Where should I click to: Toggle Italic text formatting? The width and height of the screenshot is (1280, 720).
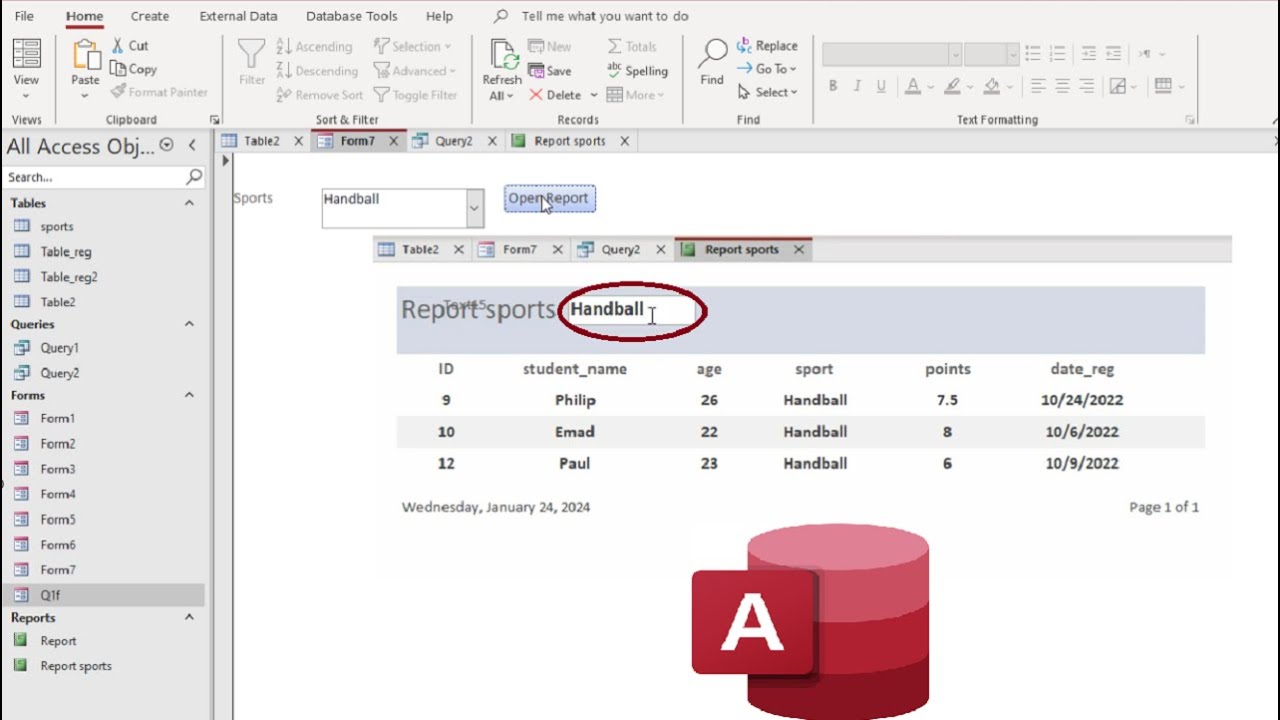pos(857,87)
